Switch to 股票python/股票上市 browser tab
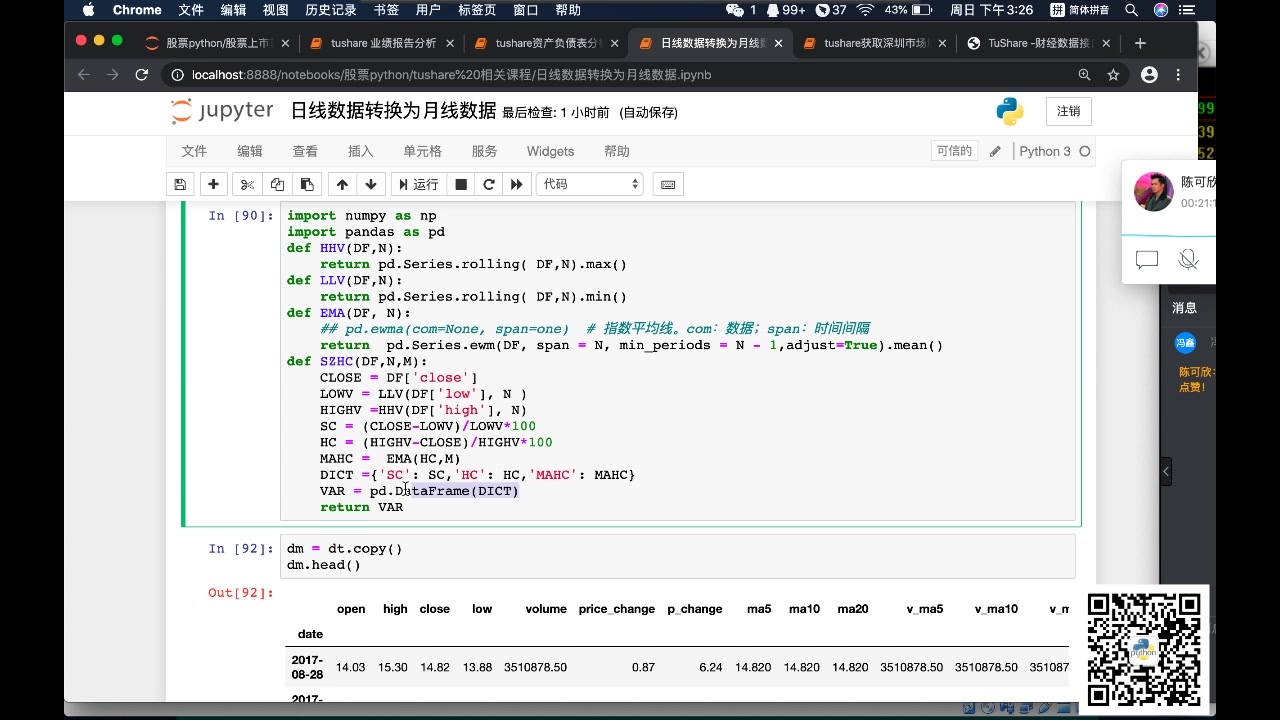The height and width of the screenshot is (720, 1280). [x=217, y=43]
